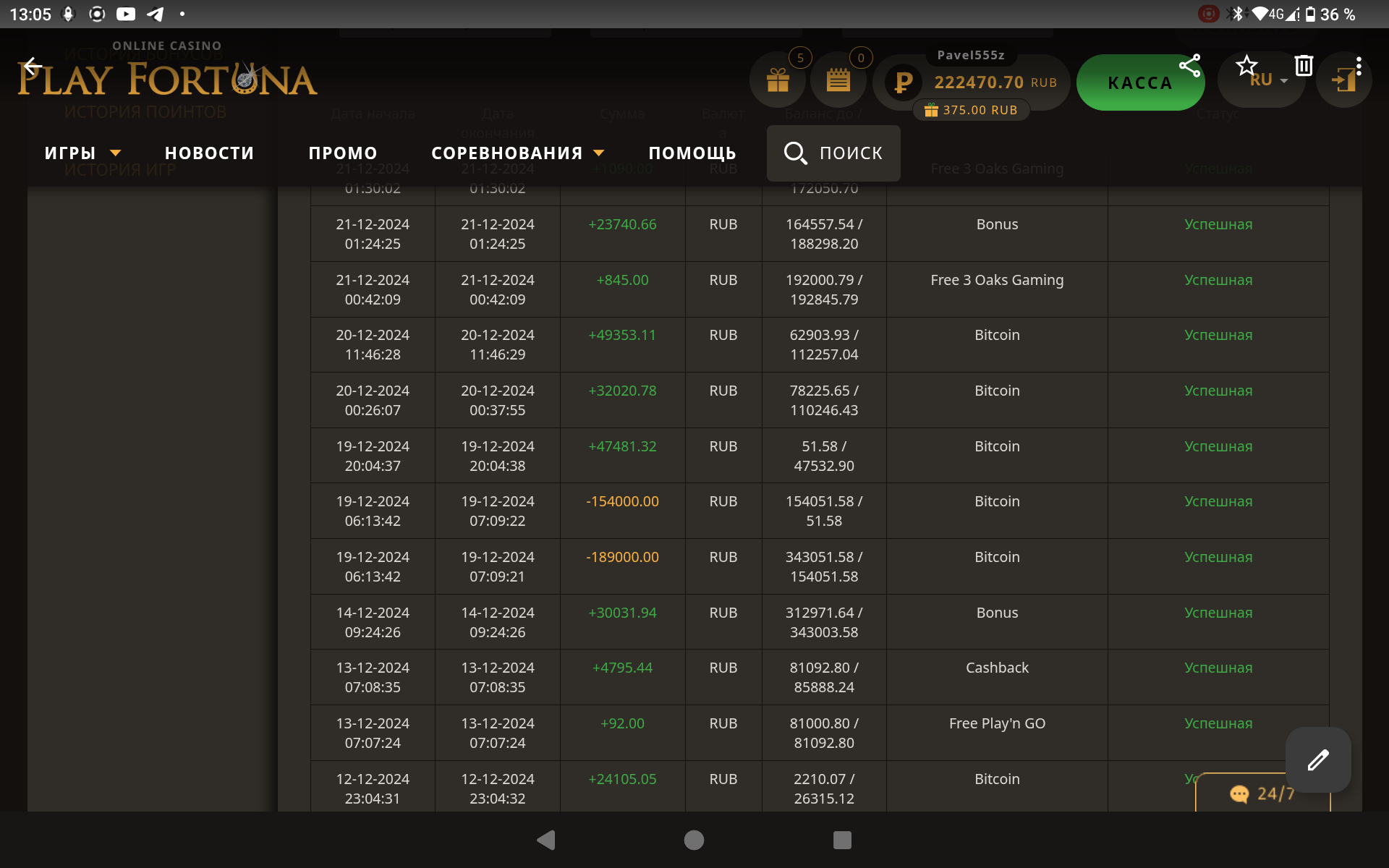Tap the pencil edit floating button
Screen dimensions: 1389x868
click(1317, 759)
